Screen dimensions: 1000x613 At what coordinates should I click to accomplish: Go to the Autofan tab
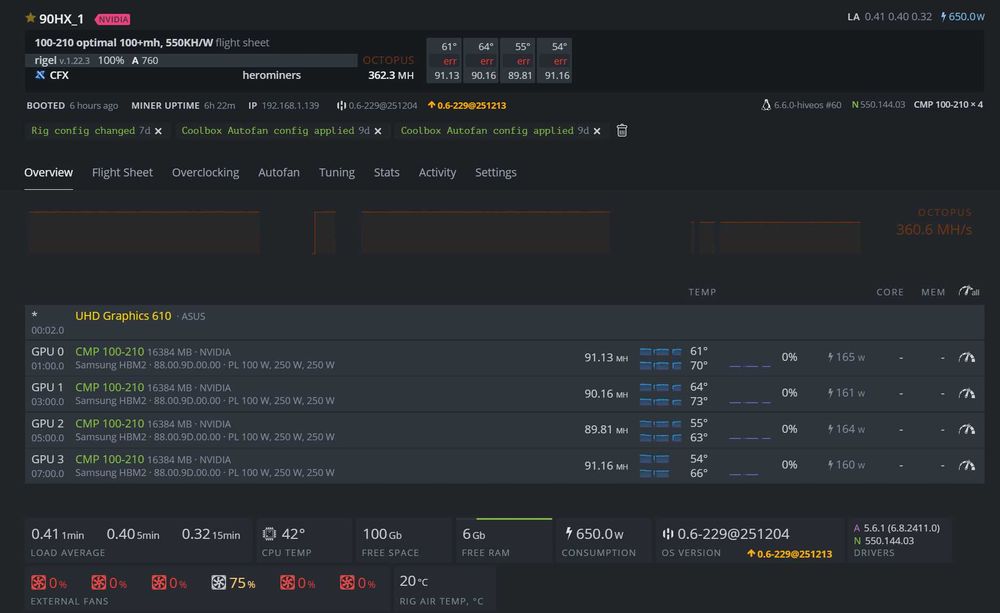278,172
